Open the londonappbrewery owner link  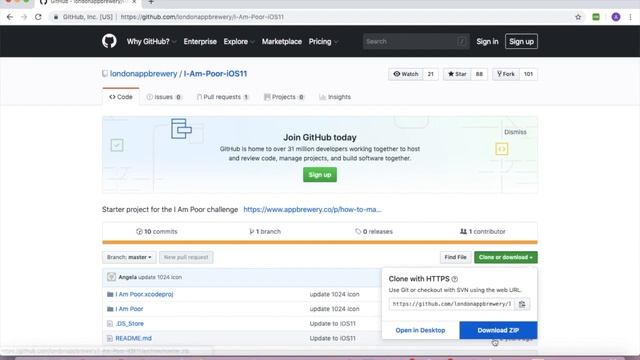143,74
